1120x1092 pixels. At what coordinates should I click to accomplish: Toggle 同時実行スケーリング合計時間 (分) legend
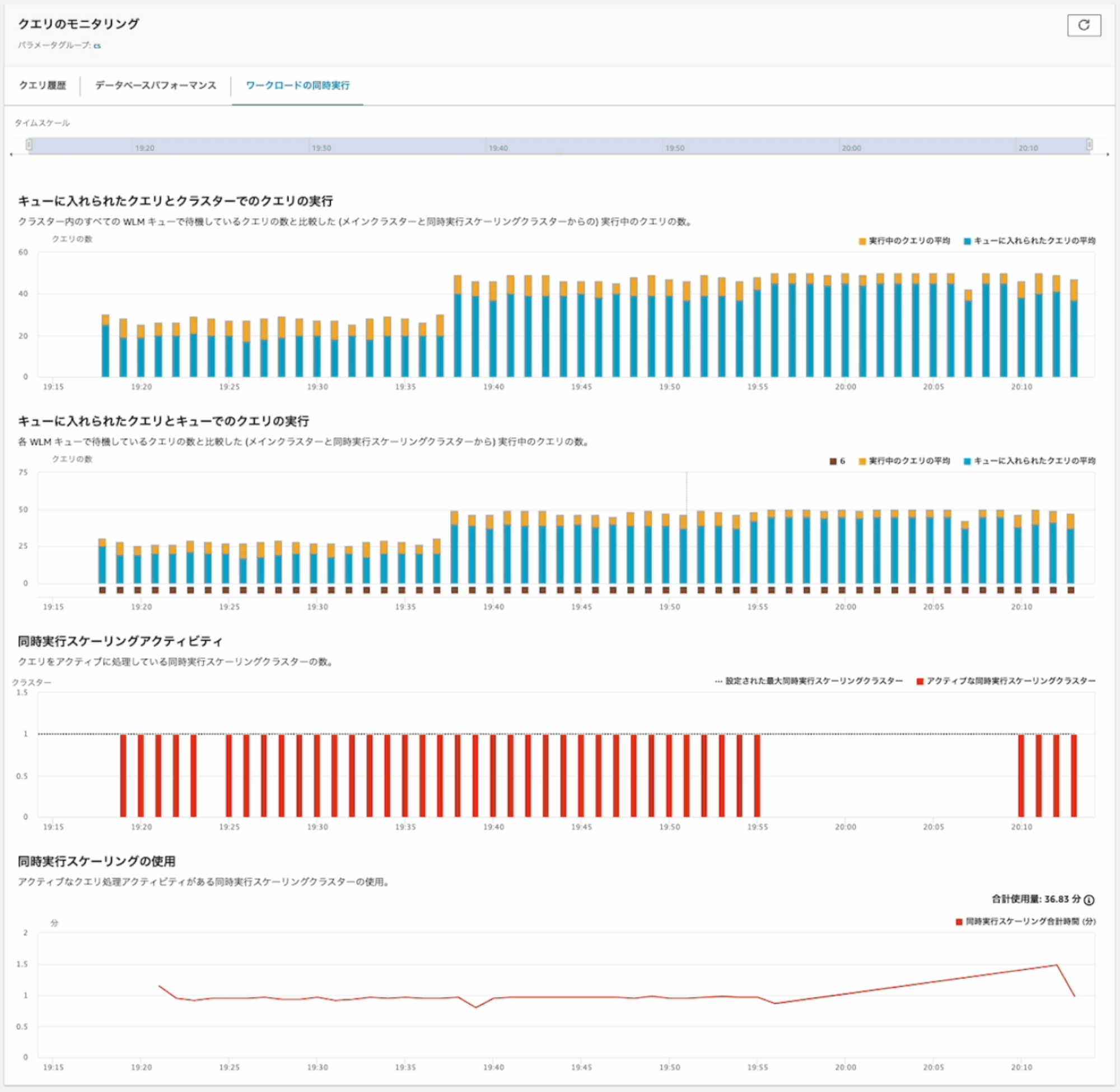coord(1025,922)
